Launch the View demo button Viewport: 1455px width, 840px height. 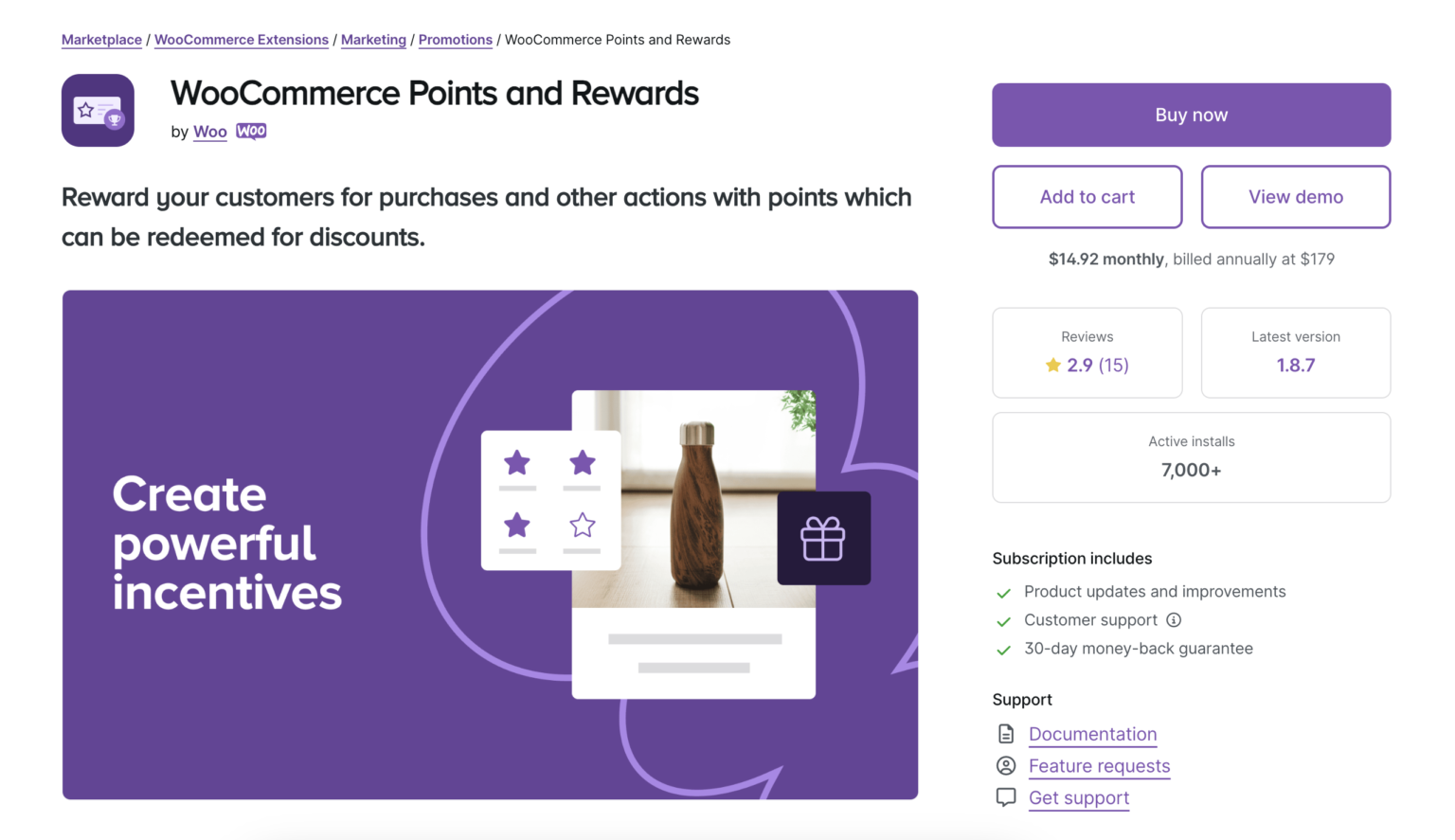pos(1296,196)
